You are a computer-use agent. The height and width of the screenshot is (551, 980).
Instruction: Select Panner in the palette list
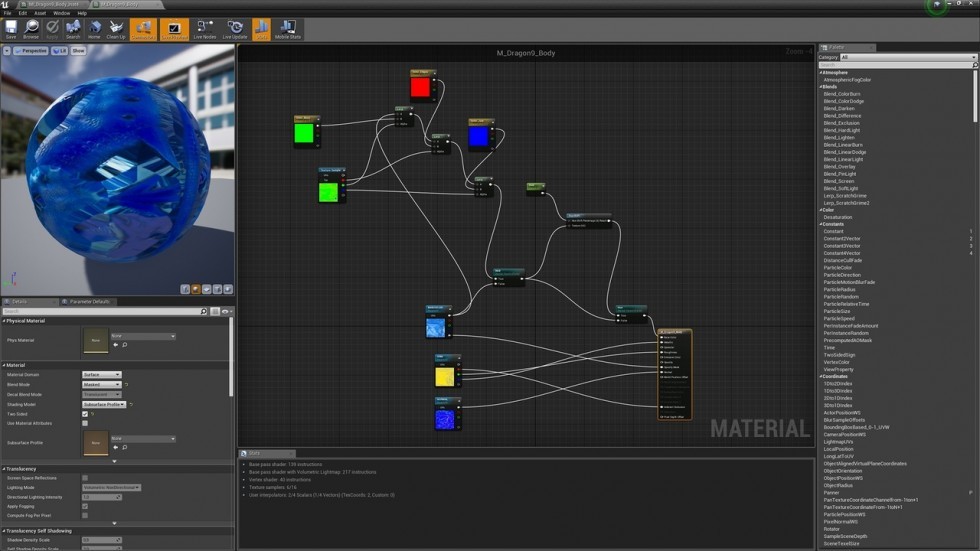[x=831, y=493]
